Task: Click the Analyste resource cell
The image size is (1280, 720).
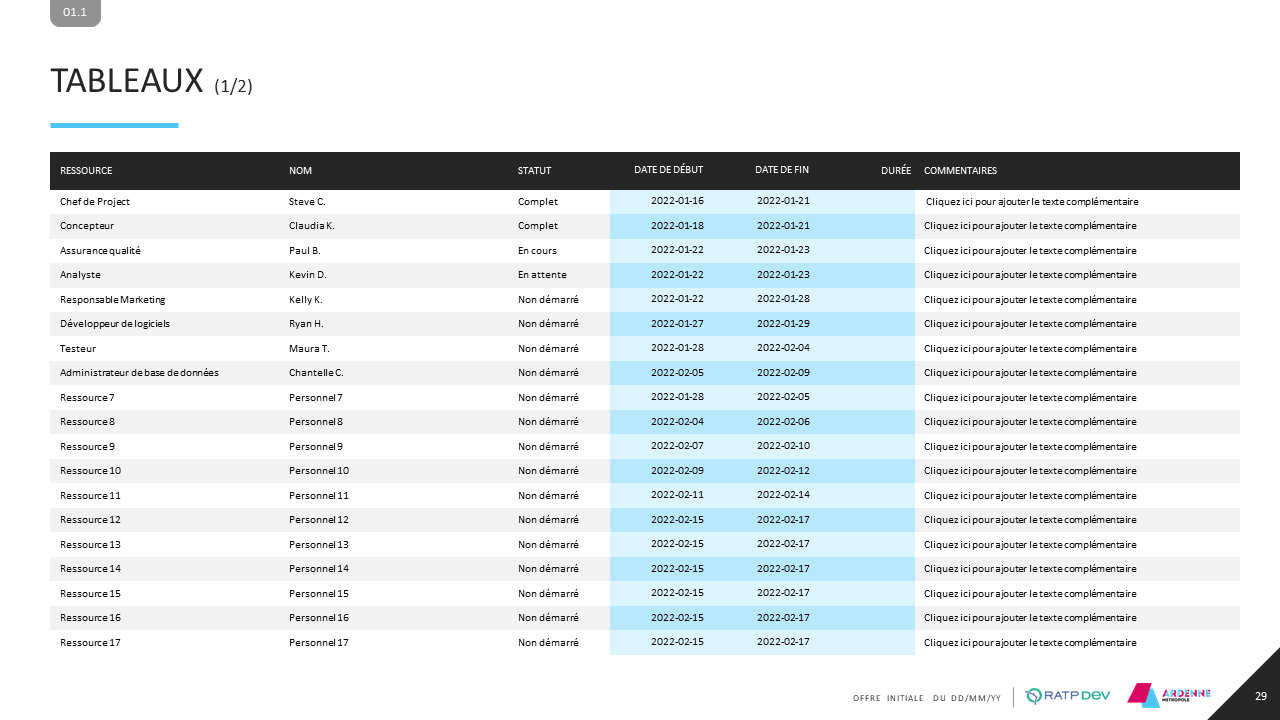Action: coord(80,275)
